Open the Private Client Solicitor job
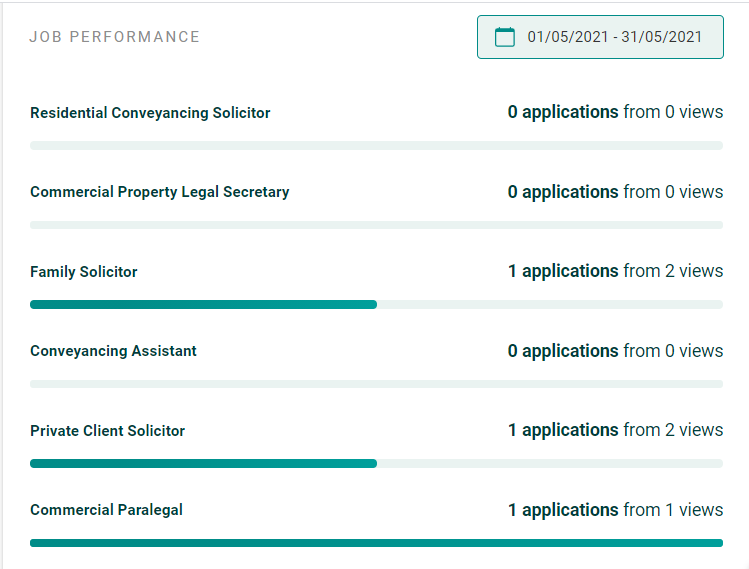Screen dimensions: 749x569 tap(107, 431)
